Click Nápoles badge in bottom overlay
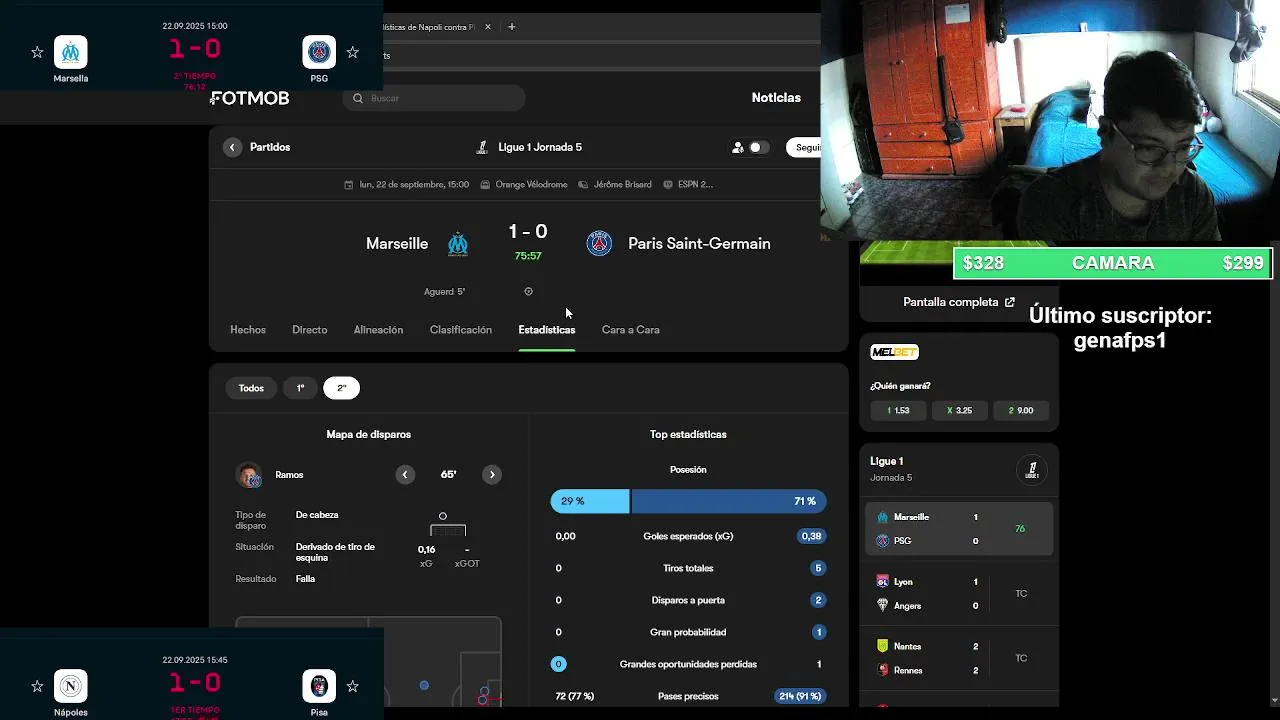 tap(71, 686)
